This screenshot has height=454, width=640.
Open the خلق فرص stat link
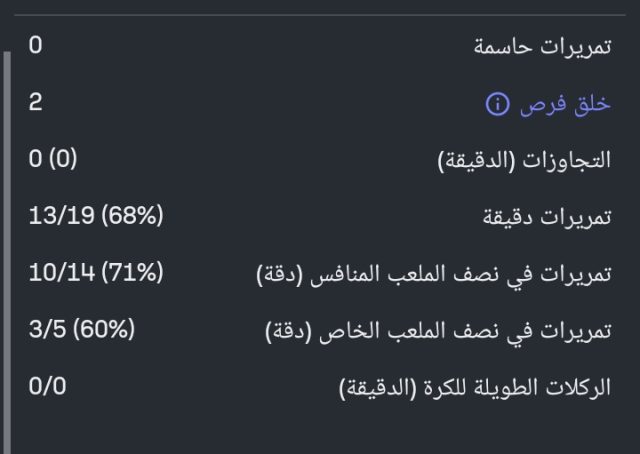coord(565,104)
